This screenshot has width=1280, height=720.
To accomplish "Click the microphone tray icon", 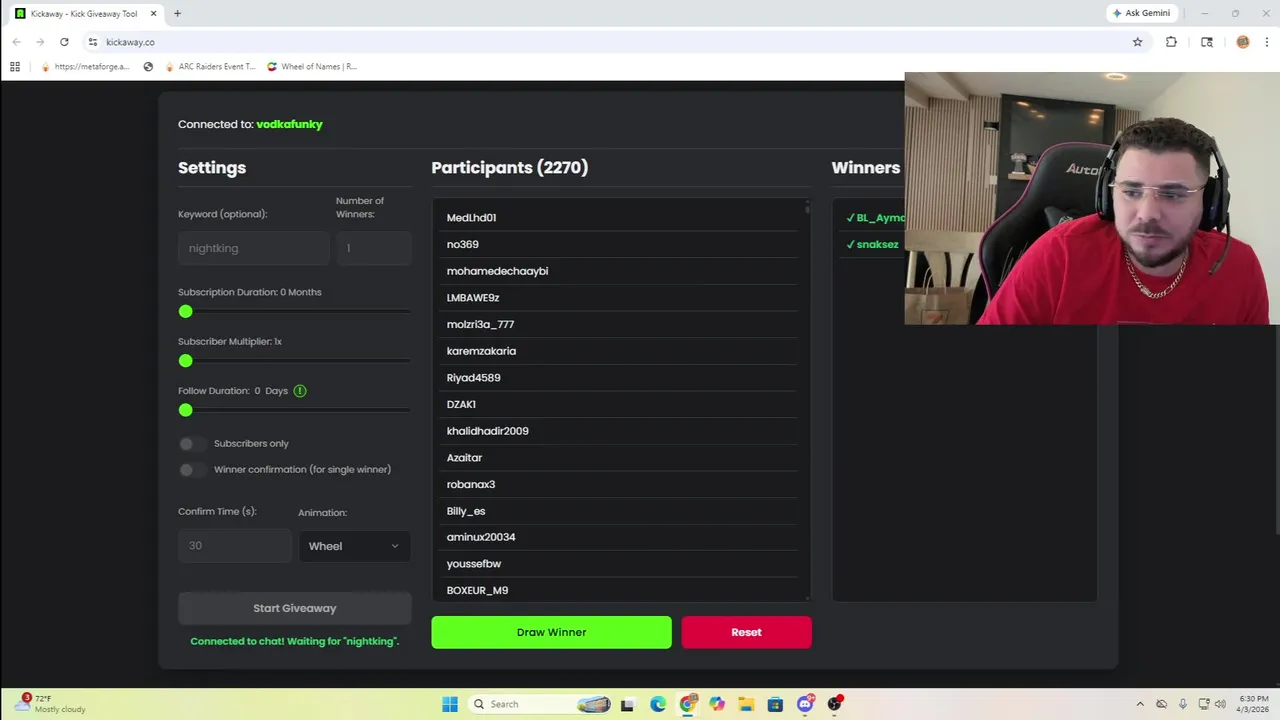I will tap(1182, 704).
